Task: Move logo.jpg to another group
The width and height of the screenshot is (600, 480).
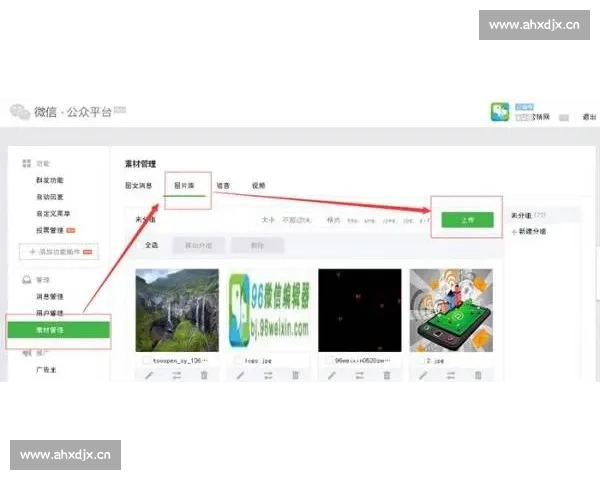Action: 268,375
